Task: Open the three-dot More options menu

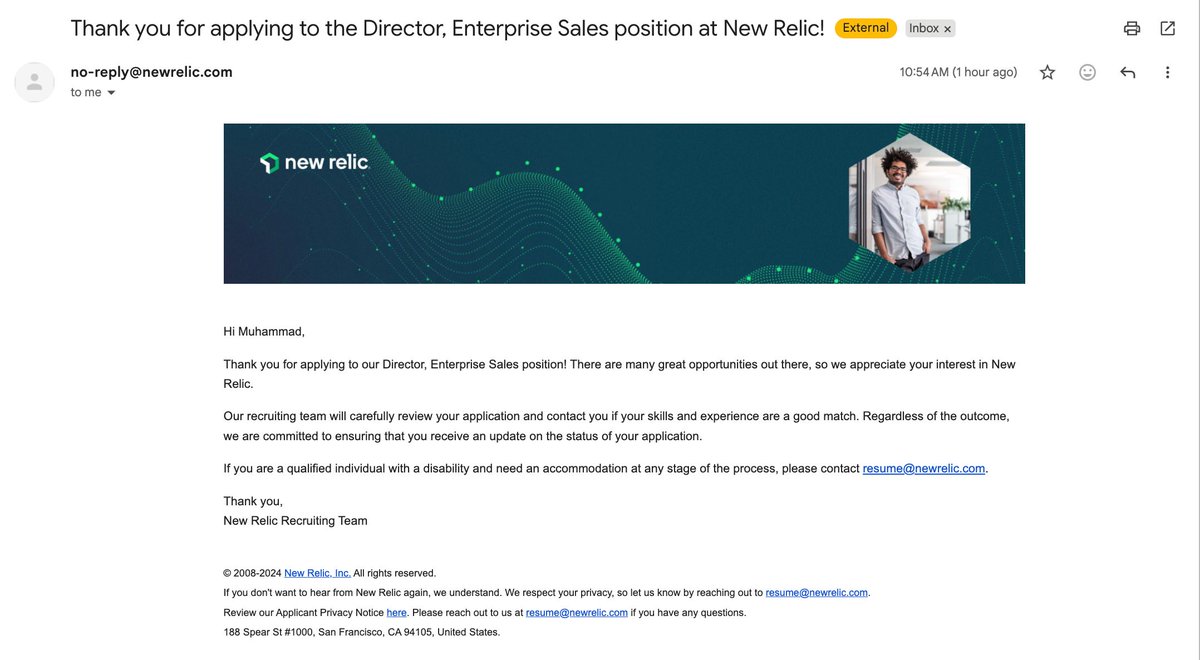Action: point(1167,72)
